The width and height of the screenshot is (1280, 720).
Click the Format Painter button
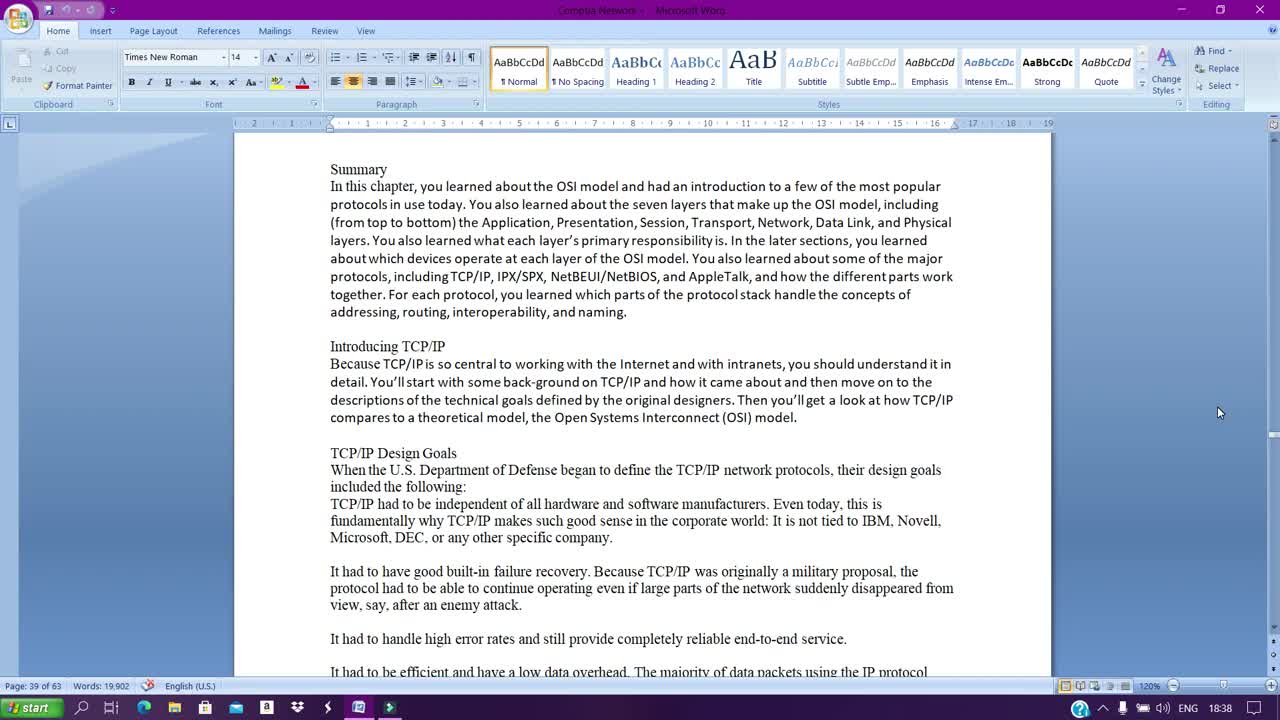pos(77,86)
